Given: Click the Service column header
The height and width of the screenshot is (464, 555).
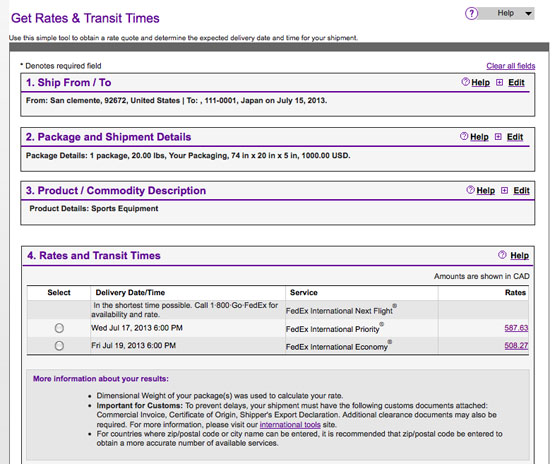Looking at the screenshot, I should [x=304, y=293].
